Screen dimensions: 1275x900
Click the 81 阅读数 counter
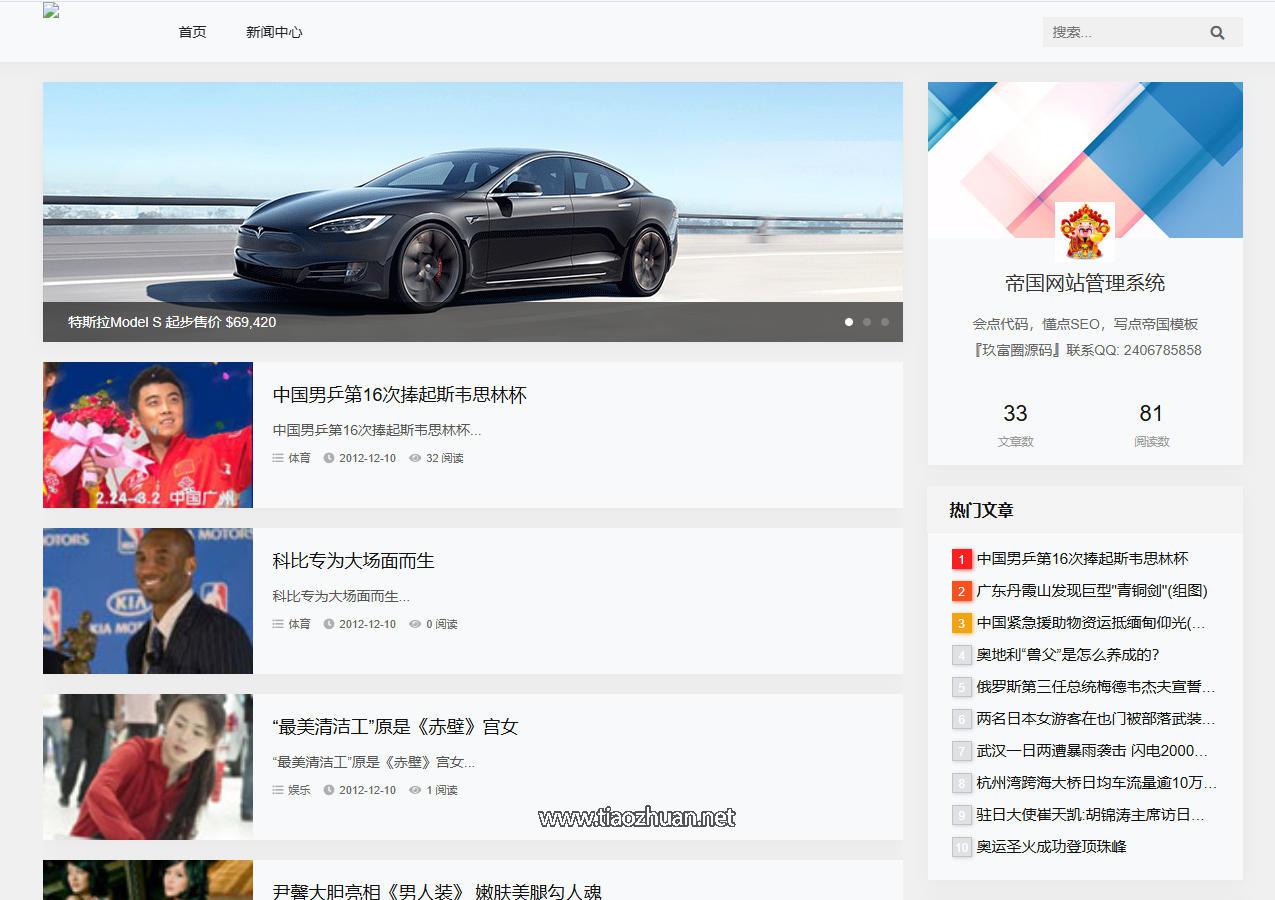coord(1151,424)
